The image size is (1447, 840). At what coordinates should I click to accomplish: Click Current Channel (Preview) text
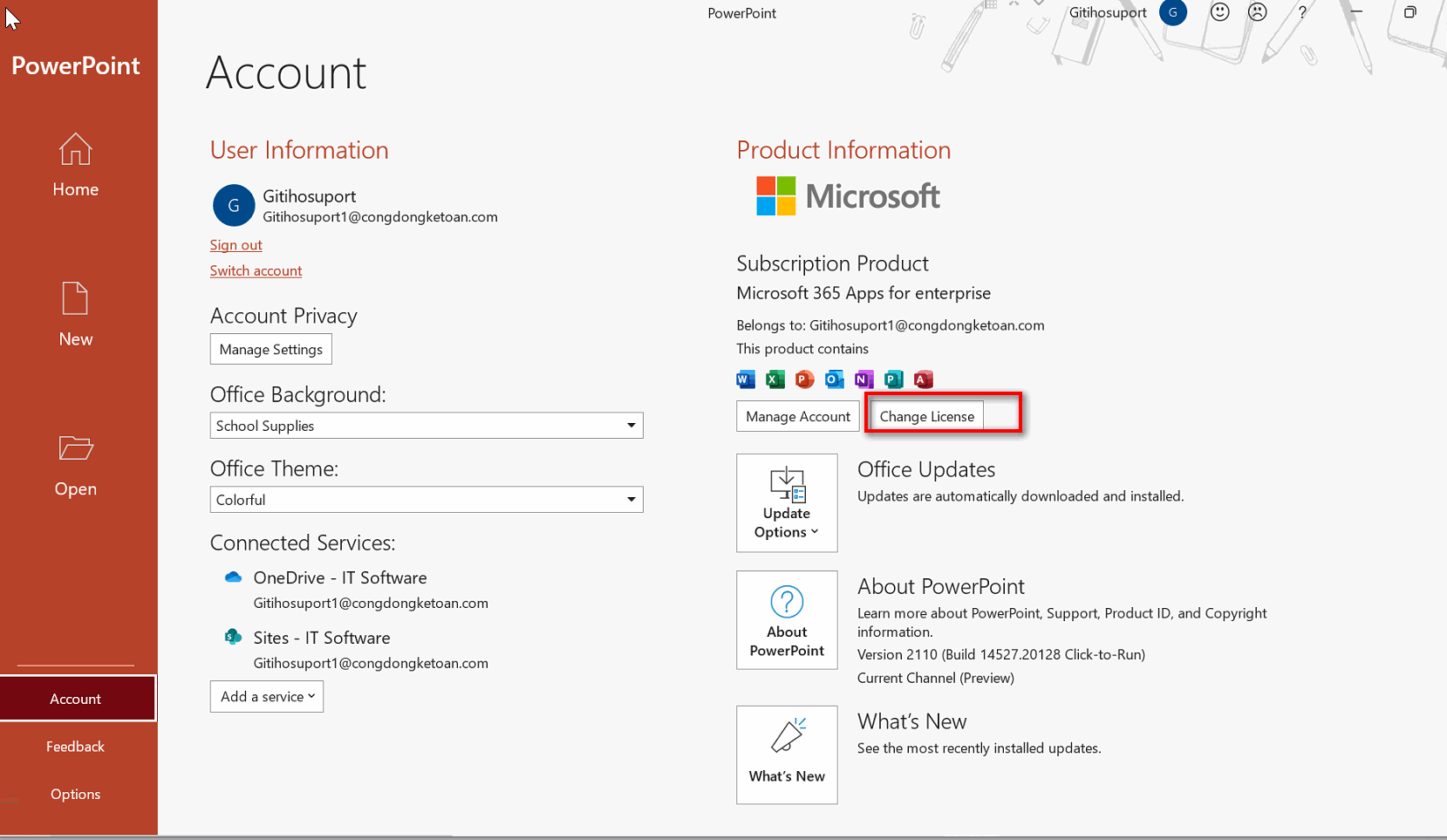936,678
